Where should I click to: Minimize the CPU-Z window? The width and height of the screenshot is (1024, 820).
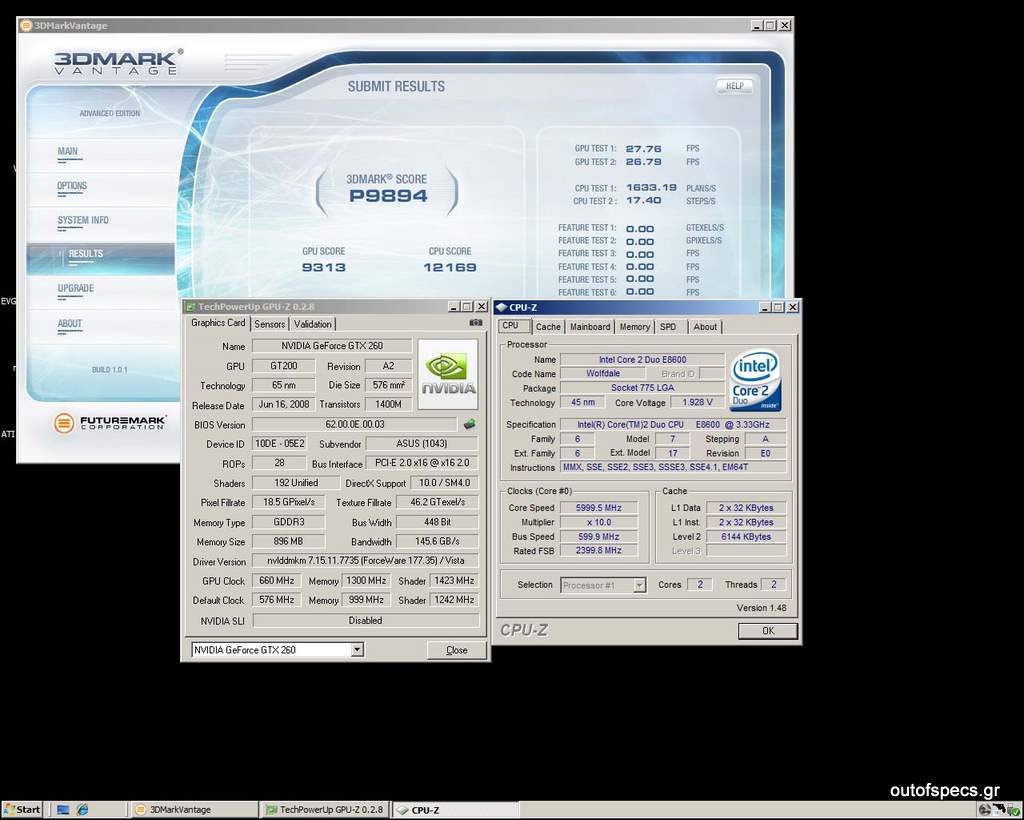(765, 308)
